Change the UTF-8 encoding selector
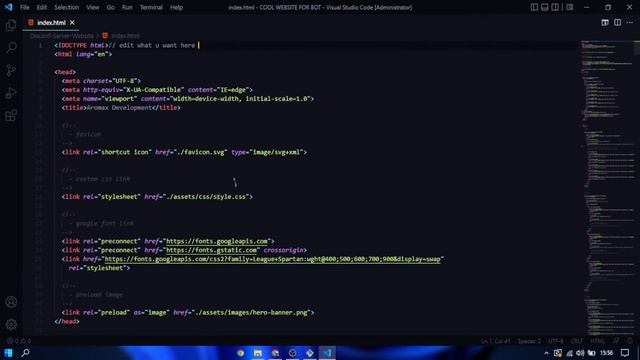Viewport: 640px width, 360px height. (x=556, y=341)
